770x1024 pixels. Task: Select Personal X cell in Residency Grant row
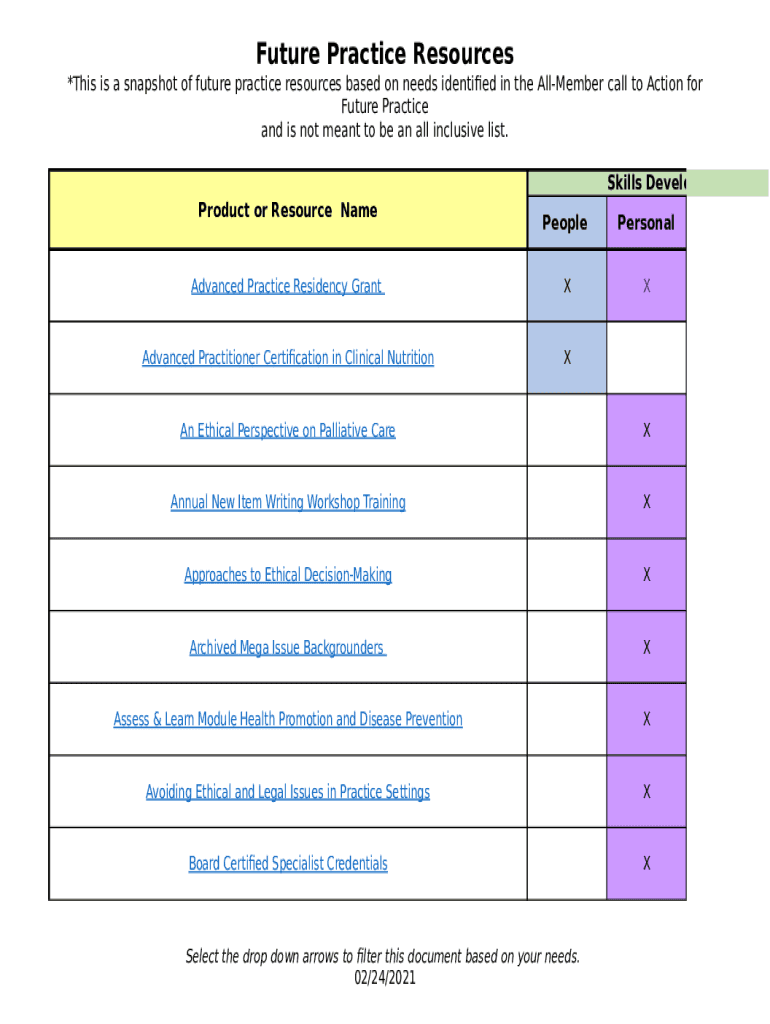coord(647,287)
